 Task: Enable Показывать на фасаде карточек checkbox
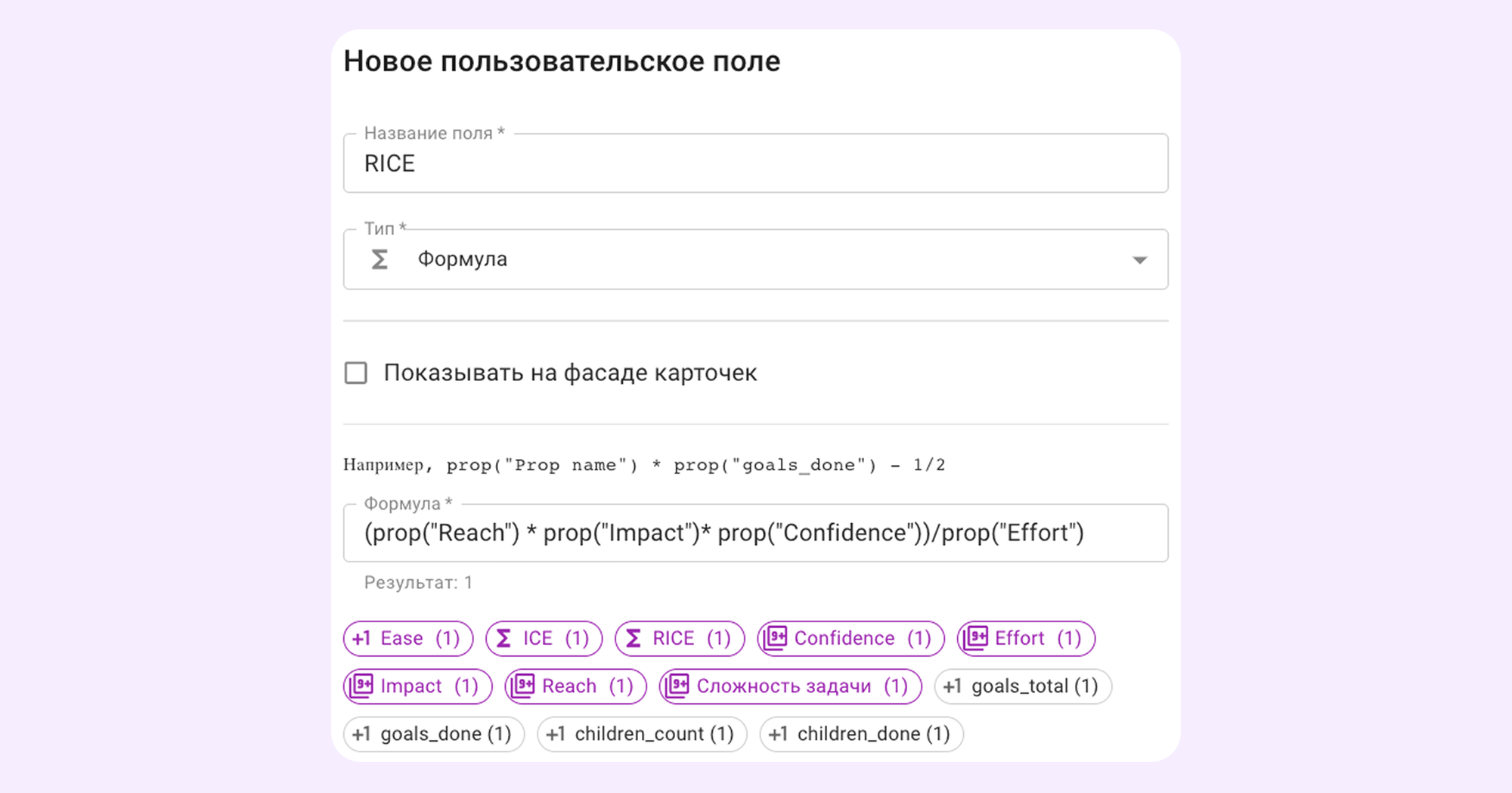pyautogui.click(x=356, y=373)
